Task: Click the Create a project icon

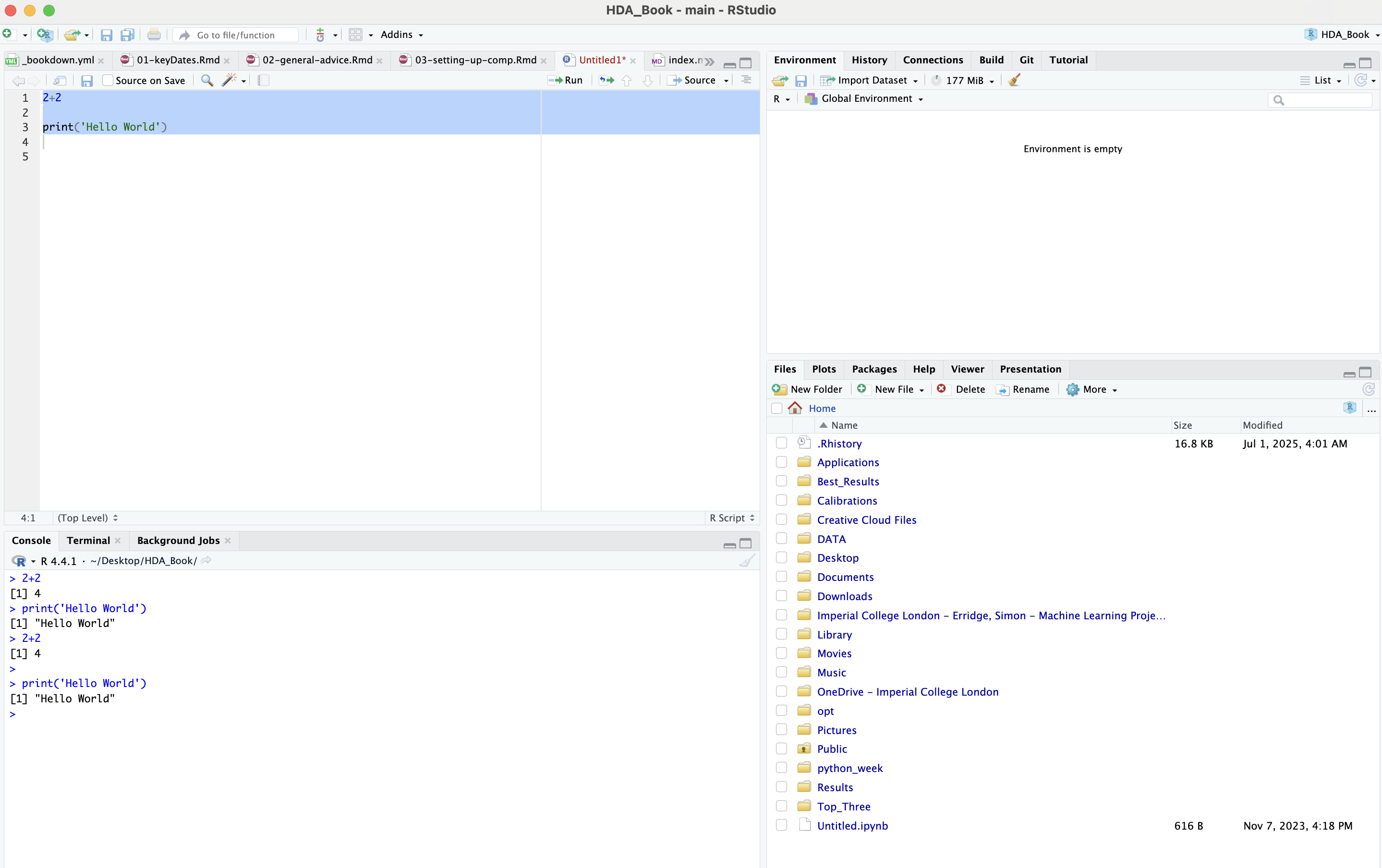Action: (44, 35)
